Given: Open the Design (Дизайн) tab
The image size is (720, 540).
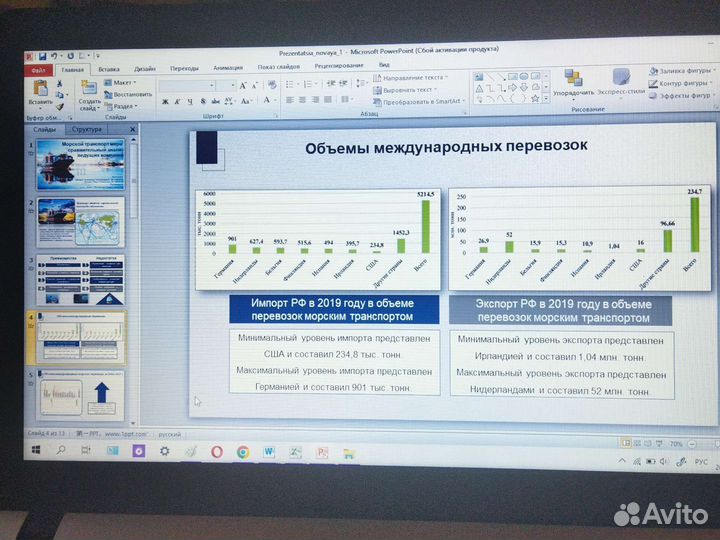Looking at the screenshot, I should point(145,69).
